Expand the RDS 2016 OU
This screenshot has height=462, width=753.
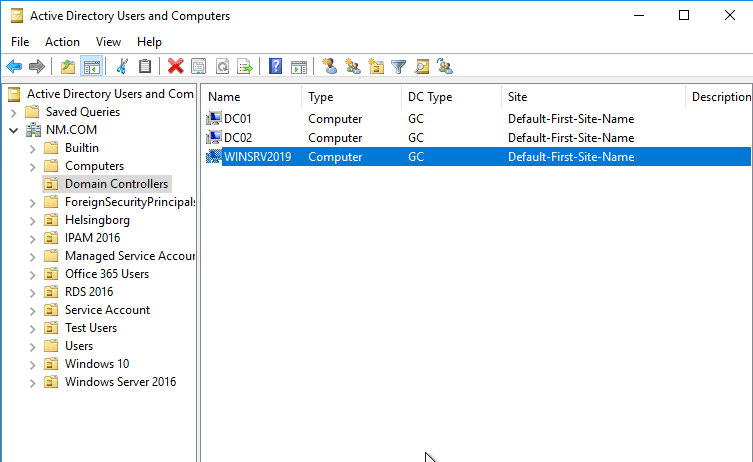32,293
